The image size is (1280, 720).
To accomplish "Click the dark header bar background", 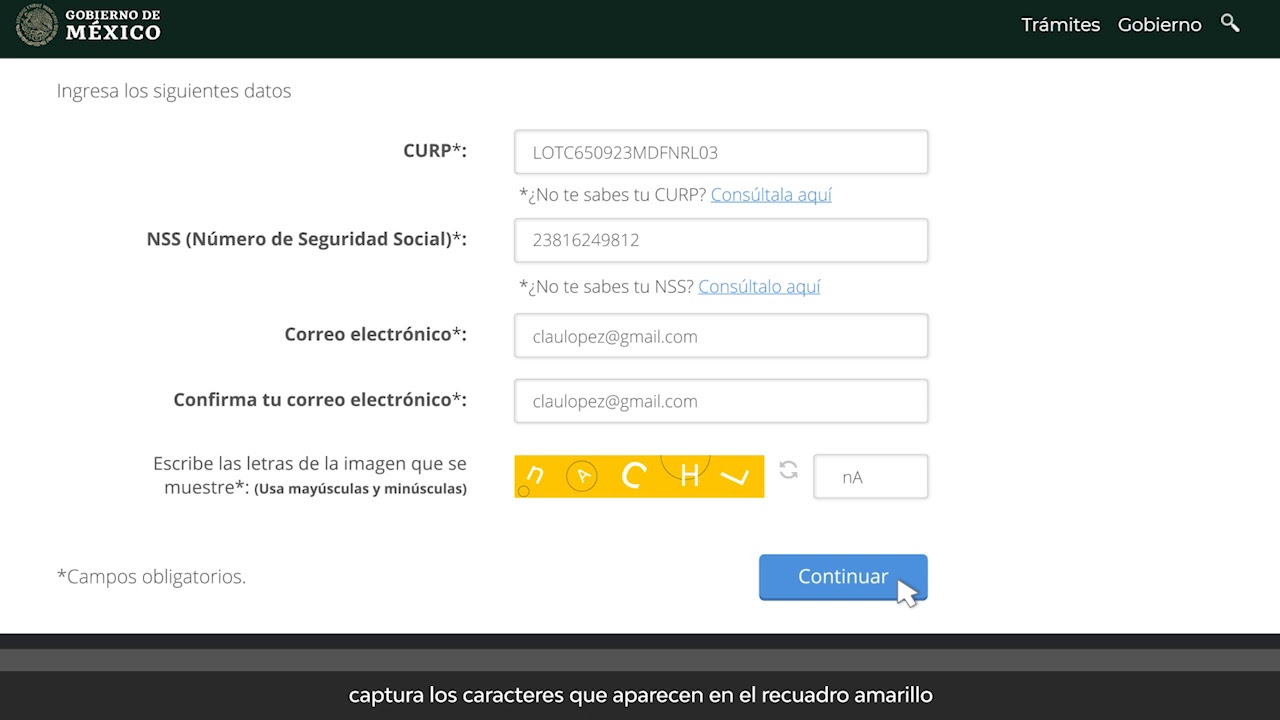I will coord(600,28).
